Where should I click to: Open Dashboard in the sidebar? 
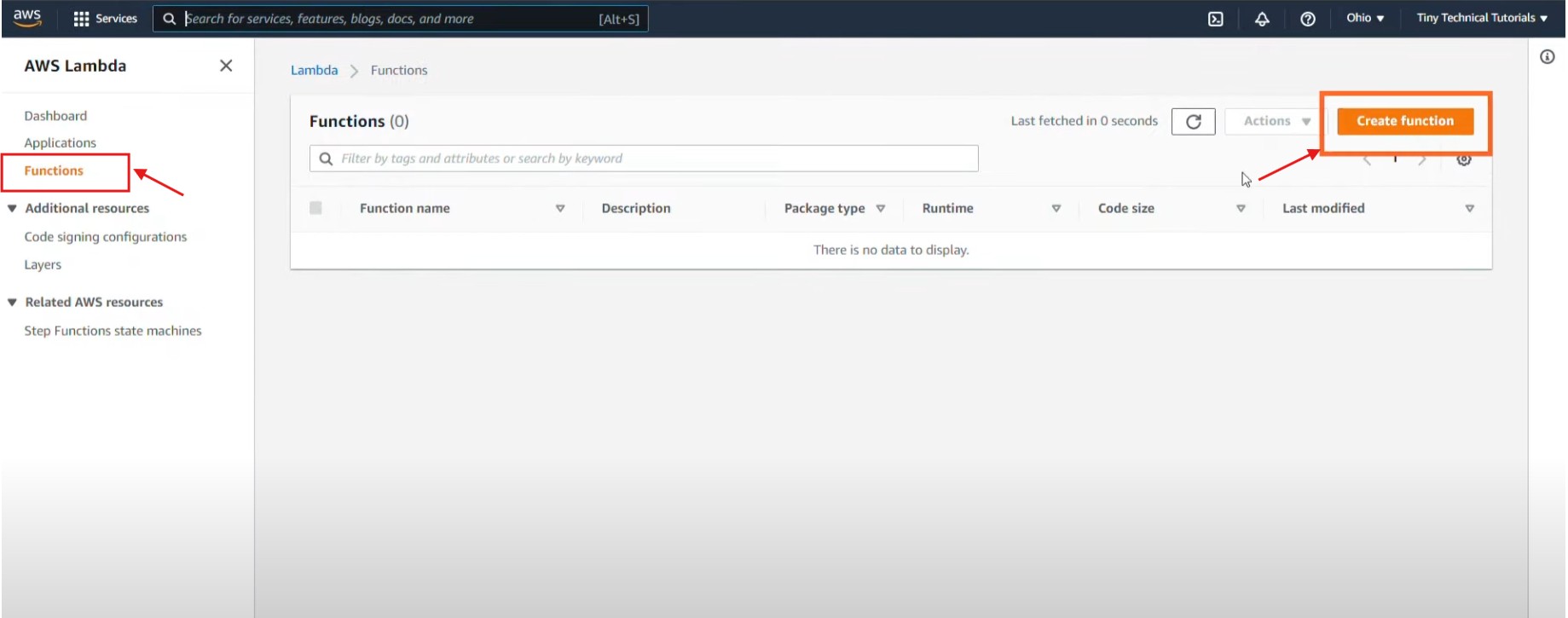pyautogui.click(x=55, y=116)
